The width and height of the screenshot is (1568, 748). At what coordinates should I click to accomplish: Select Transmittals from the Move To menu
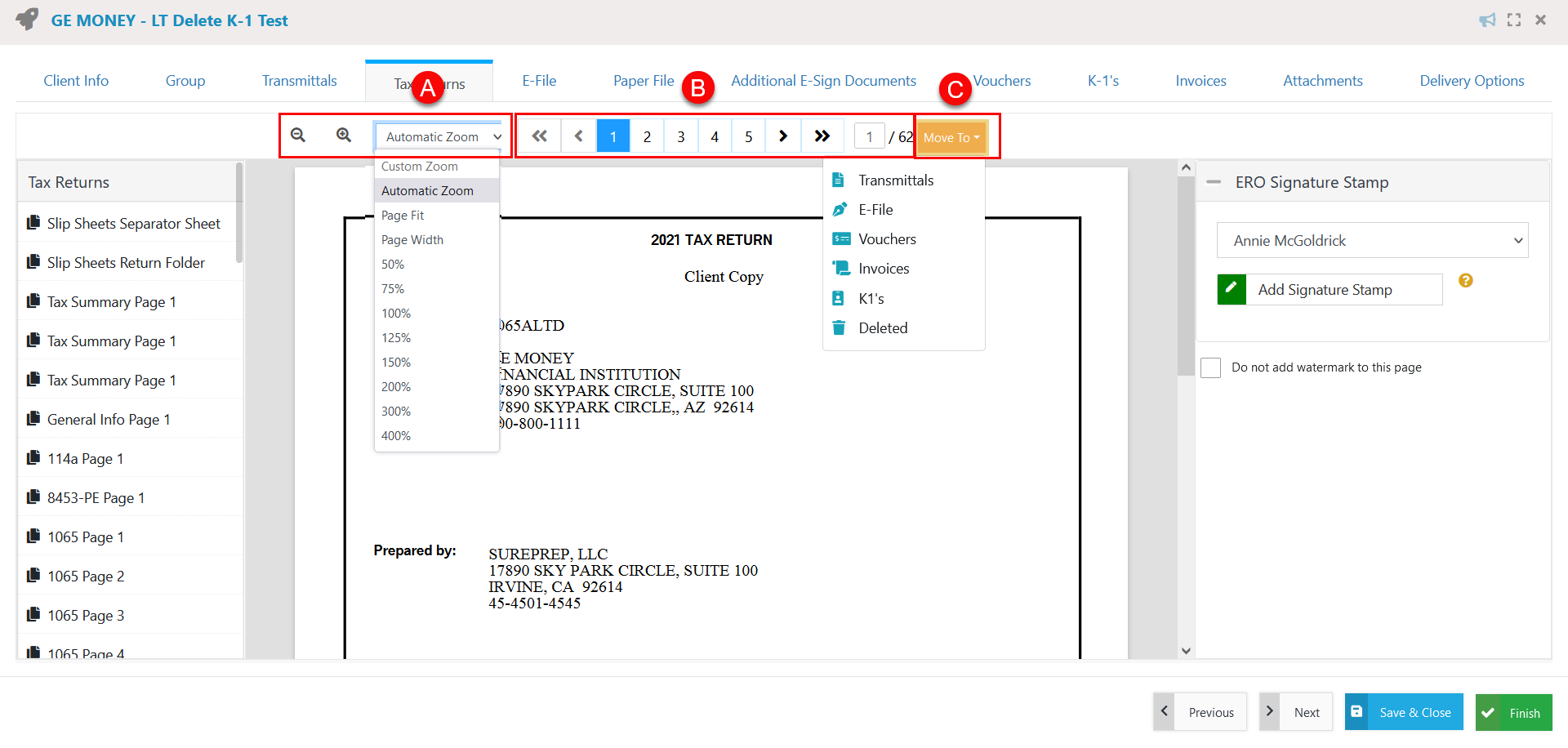tap(895, 180)
